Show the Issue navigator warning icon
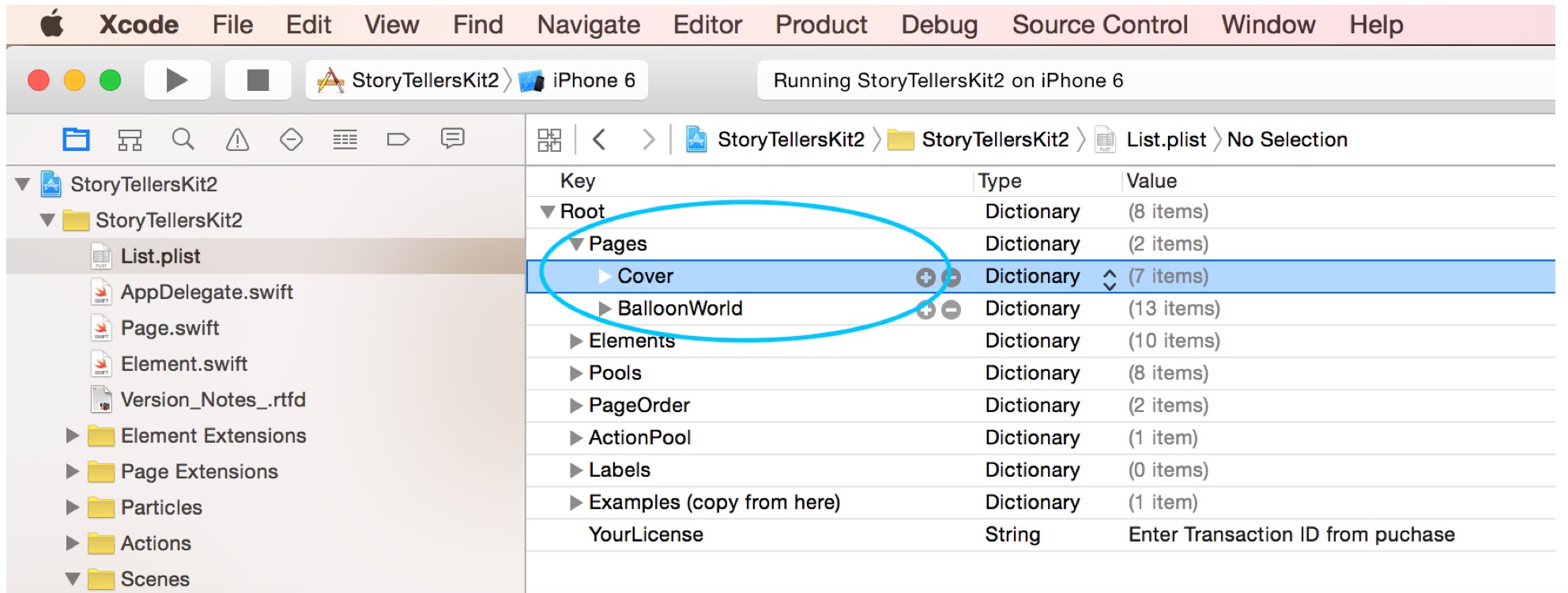 coord(237,140)
